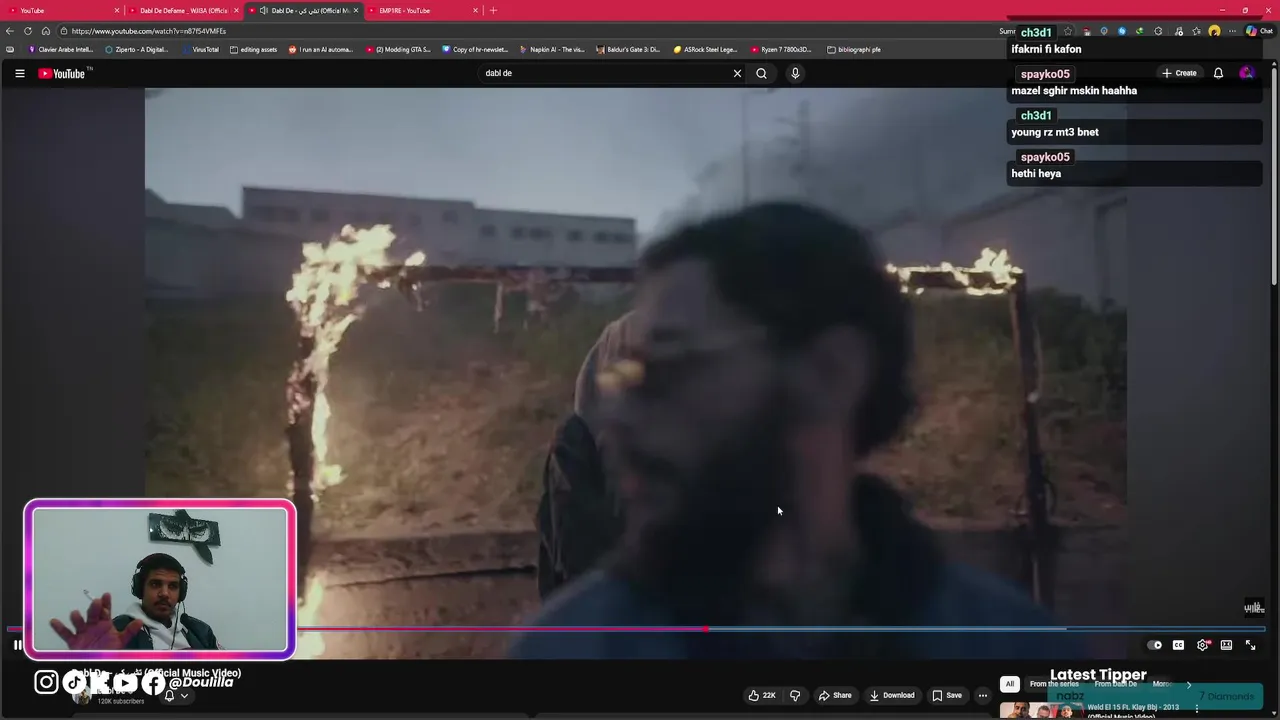
Task: Download this video
Action: coord(892,695)
